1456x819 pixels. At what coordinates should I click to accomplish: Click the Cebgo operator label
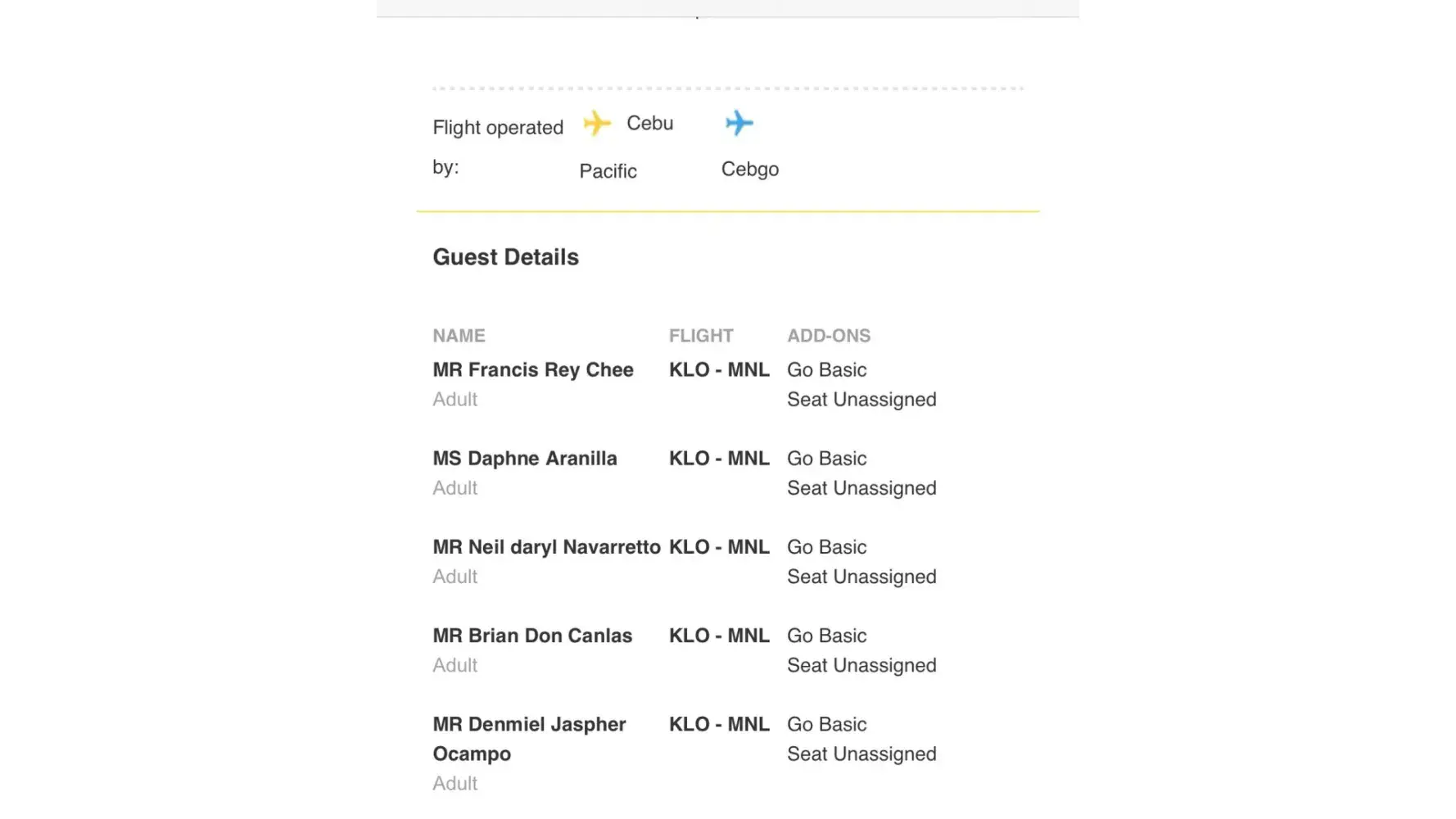click(x=749, y=170)
